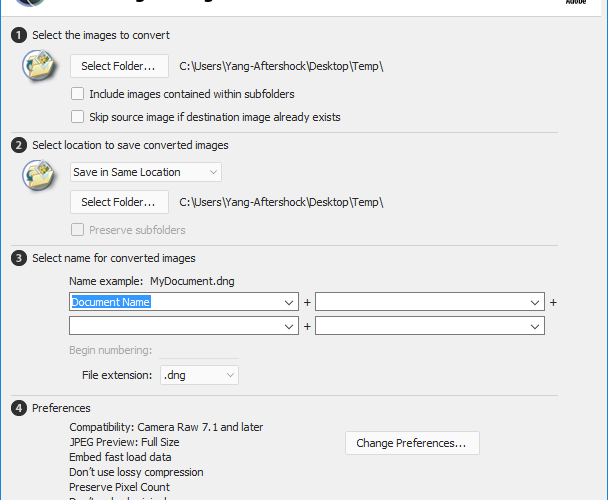Viewport: 608px width, 500px height.
Task: Click Compatibility: Camera Raw 7.1 and later
Action: pos(166,427)
